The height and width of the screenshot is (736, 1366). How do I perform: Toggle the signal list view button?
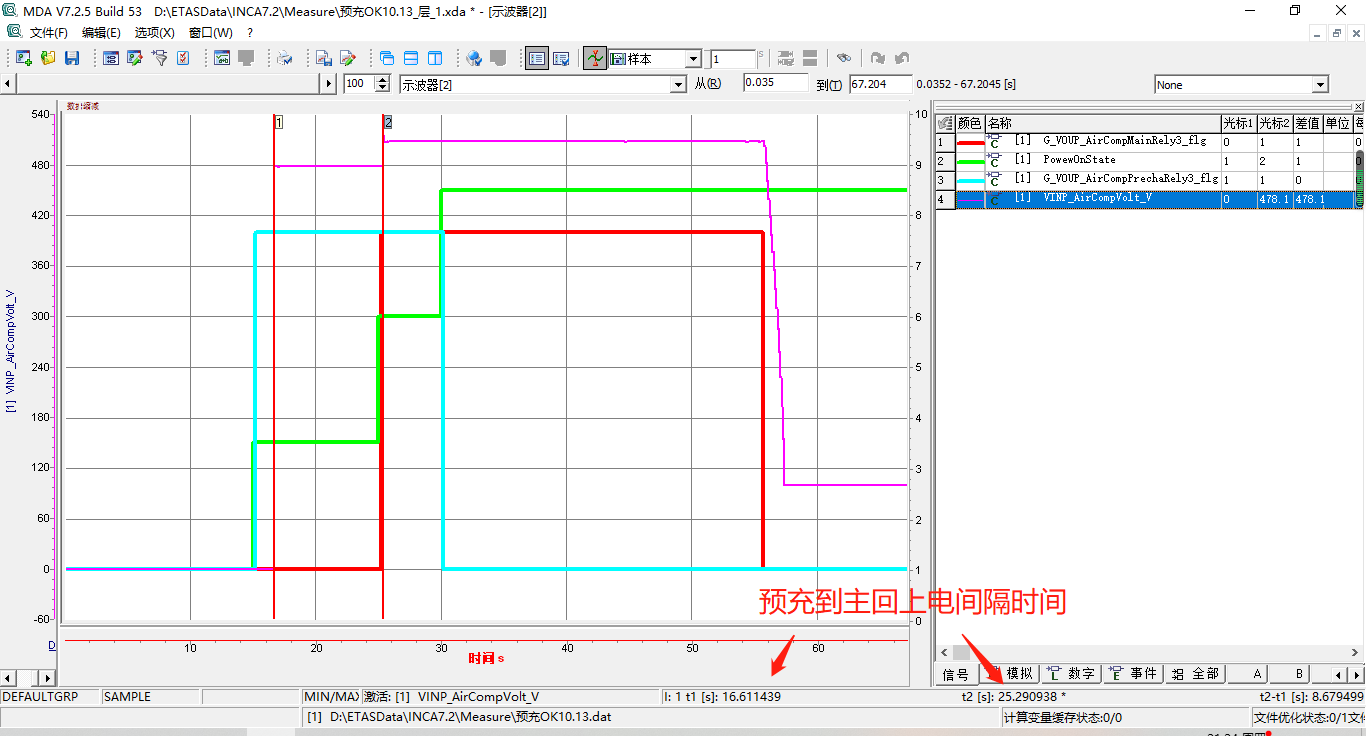coord(537,58)
